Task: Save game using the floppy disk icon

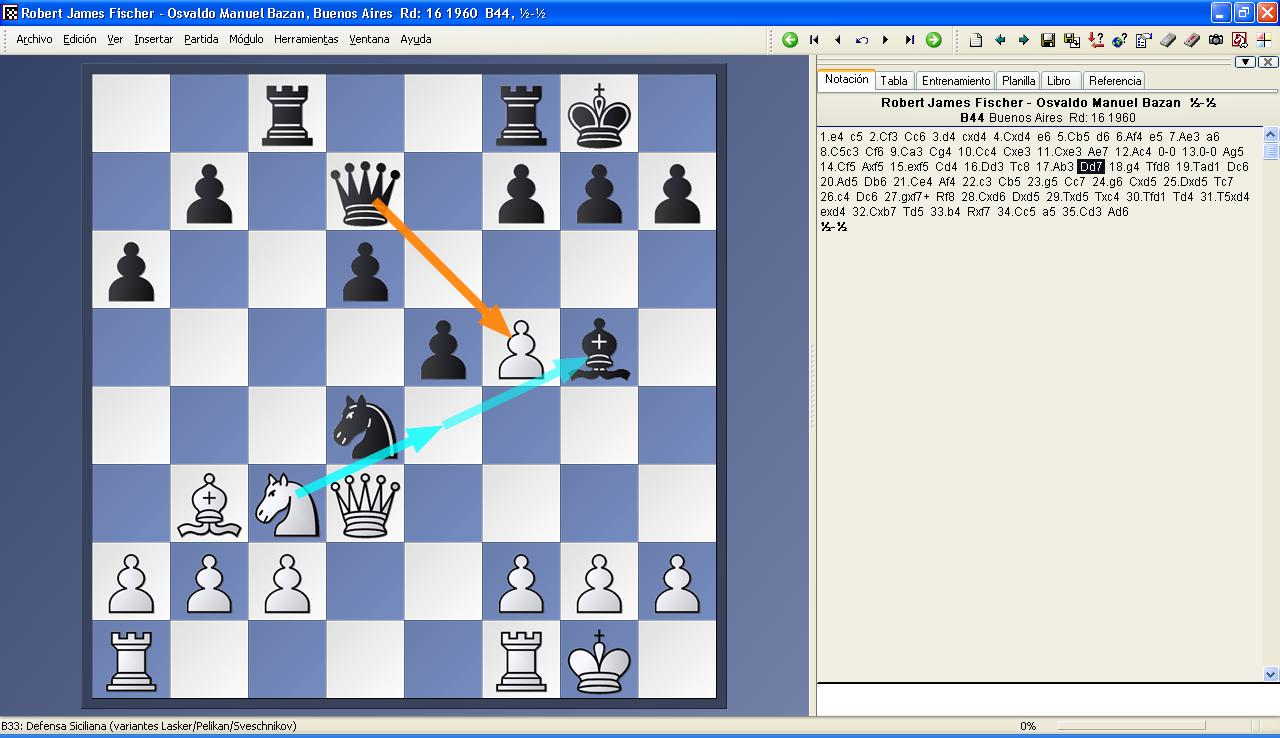Action: [1048, 40]
